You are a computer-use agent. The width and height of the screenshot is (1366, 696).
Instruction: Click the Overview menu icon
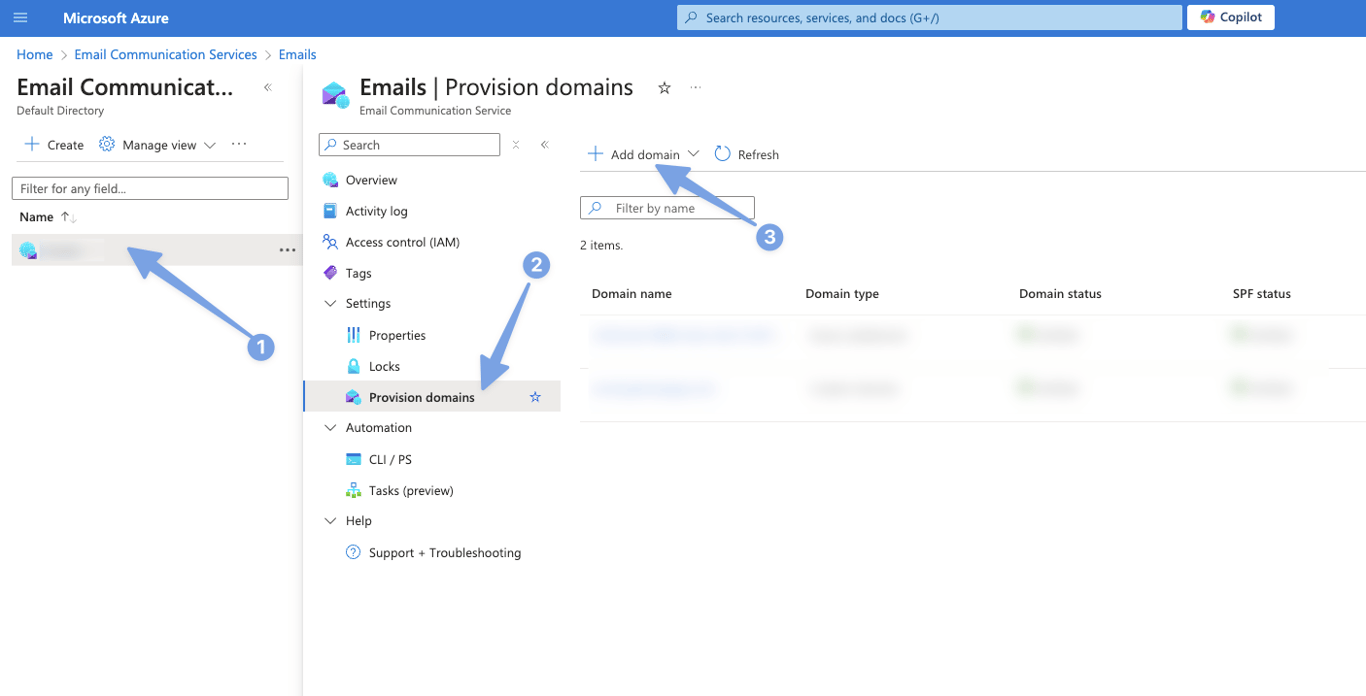(x=330, y=180)
